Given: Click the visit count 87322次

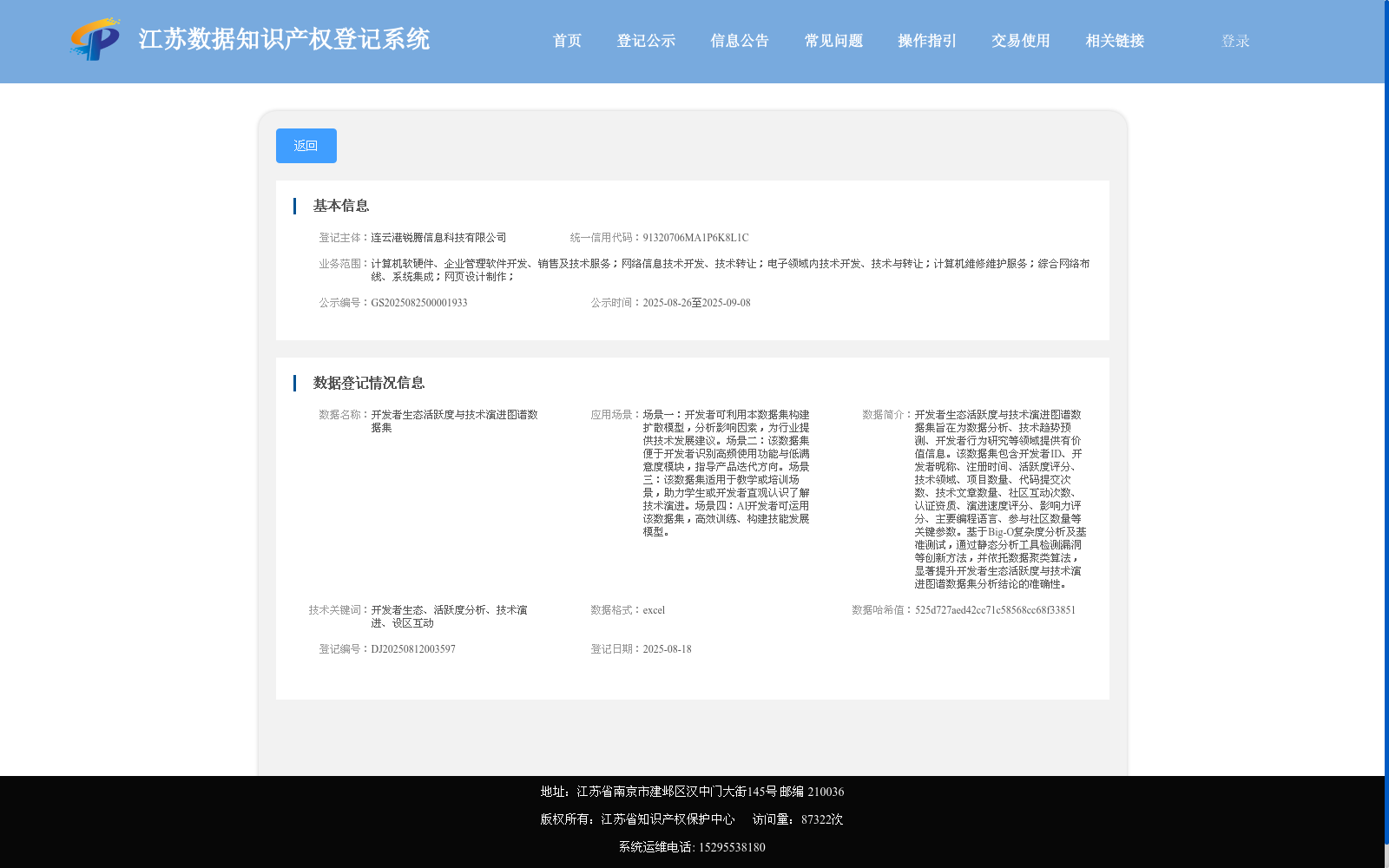Looking at the screenshot, I should (822, 819).
